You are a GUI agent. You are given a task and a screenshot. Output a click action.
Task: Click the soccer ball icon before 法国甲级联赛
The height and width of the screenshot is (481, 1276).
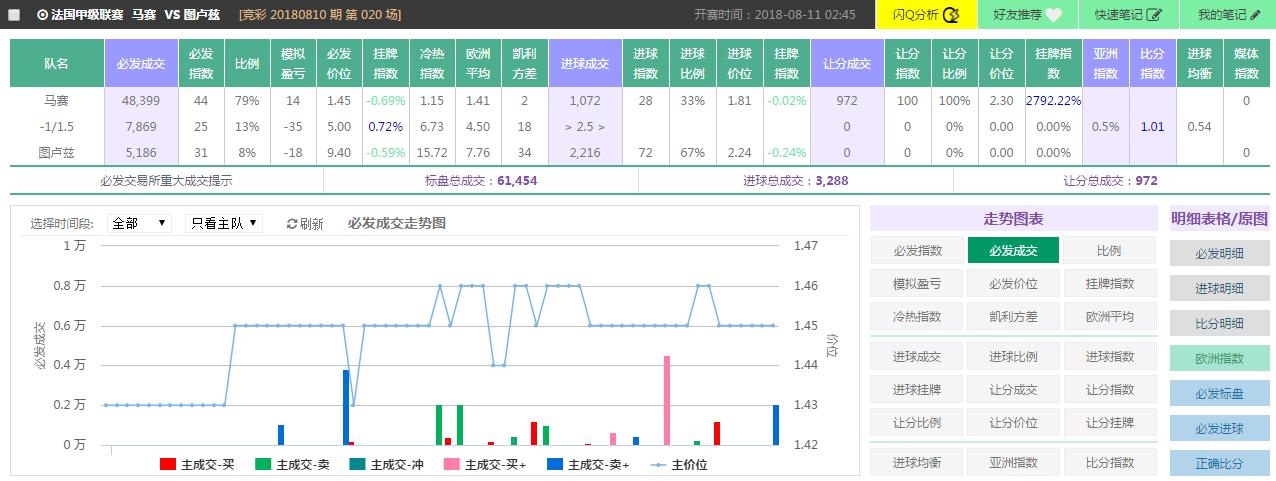pos(42,15)
